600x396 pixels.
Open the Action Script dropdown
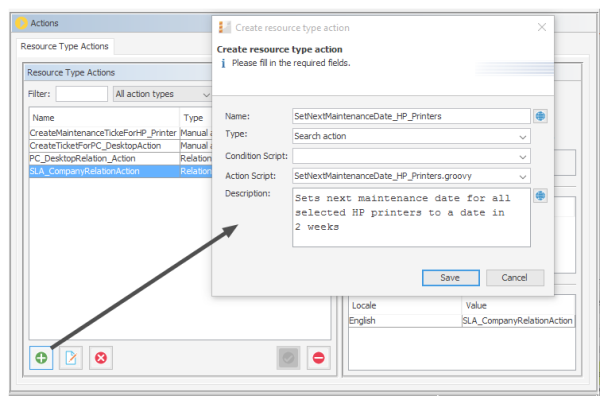pyautogui.click(x=411, y=176)
